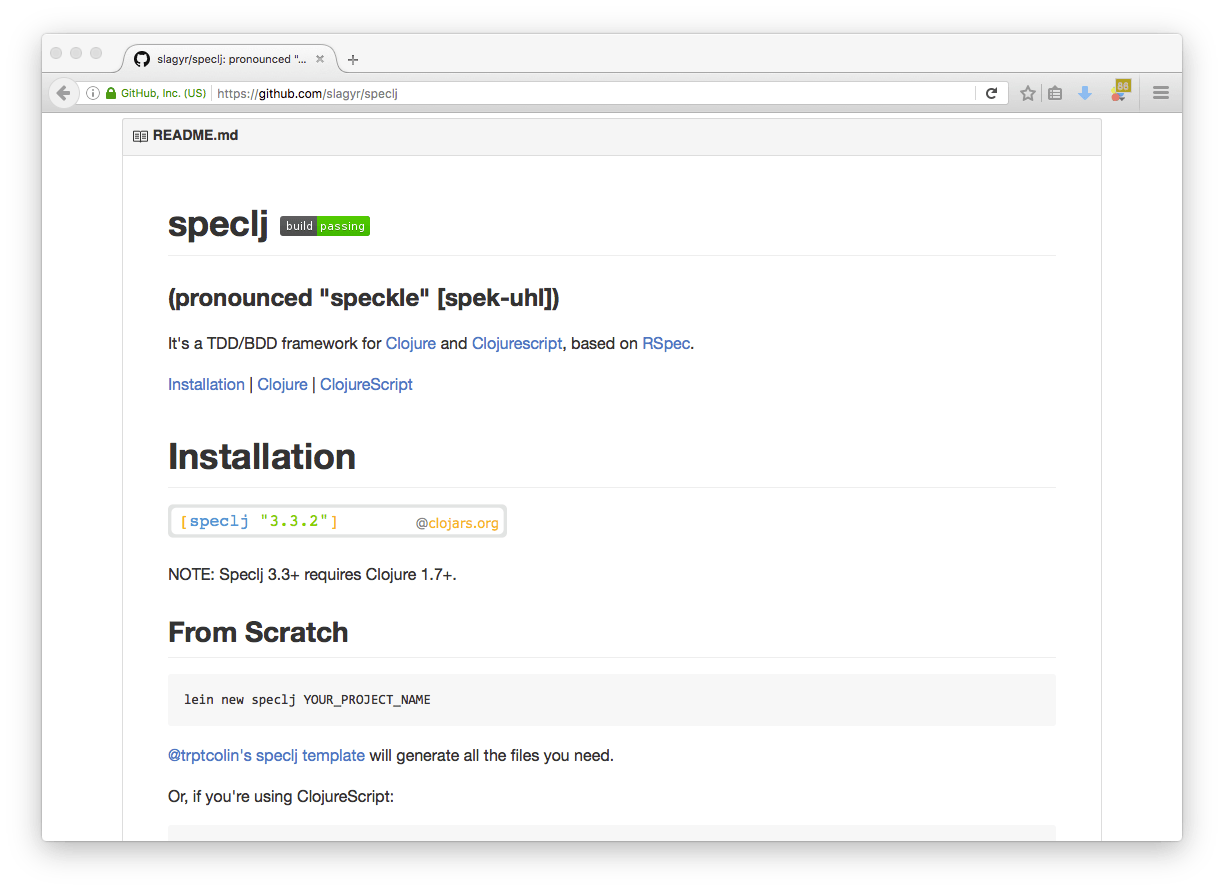This screenshot has height=891, width=1224.
Task: Open the RSpec link
Action: click(x=666, y=343)
